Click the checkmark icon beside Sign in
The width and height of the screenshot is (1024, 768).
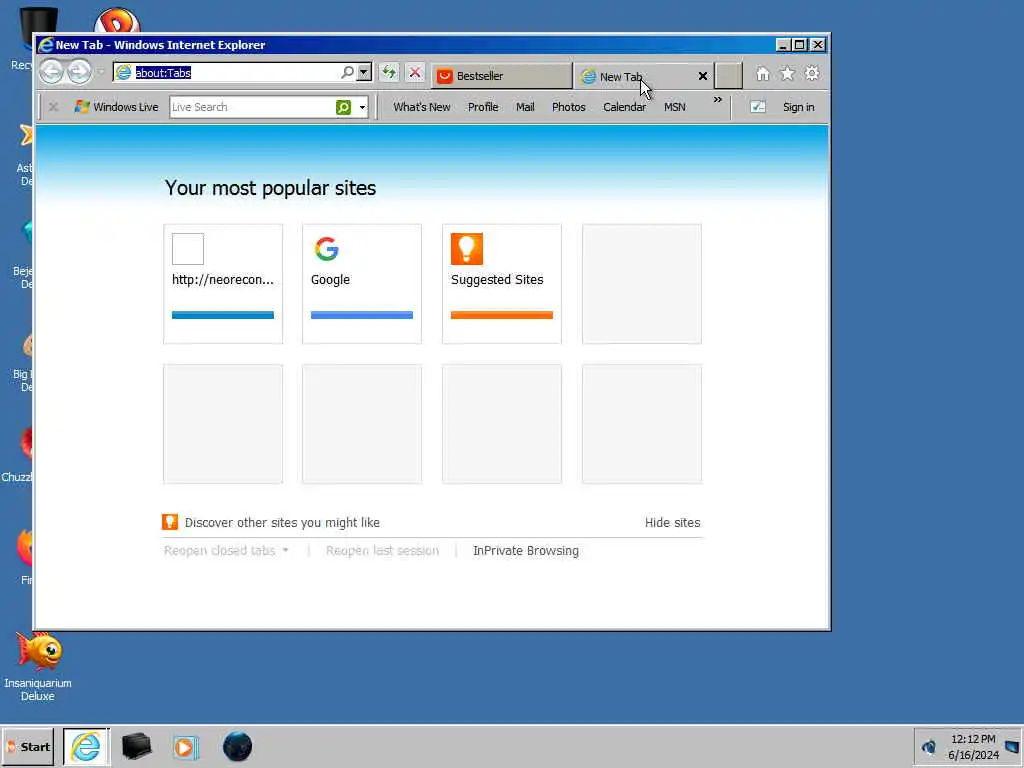point(758,106)
